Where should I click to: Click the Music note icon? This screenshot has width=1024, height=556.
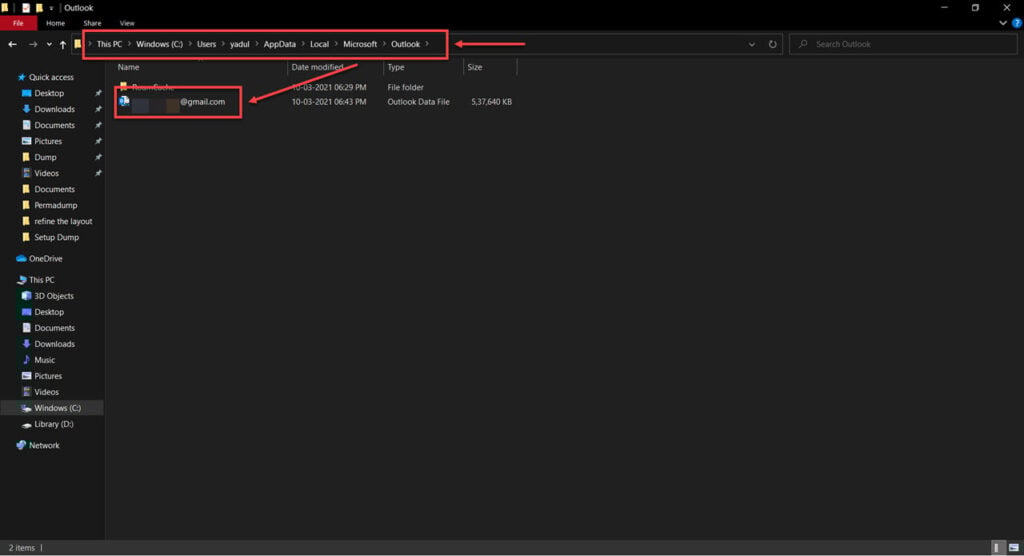tap(26, 360)
